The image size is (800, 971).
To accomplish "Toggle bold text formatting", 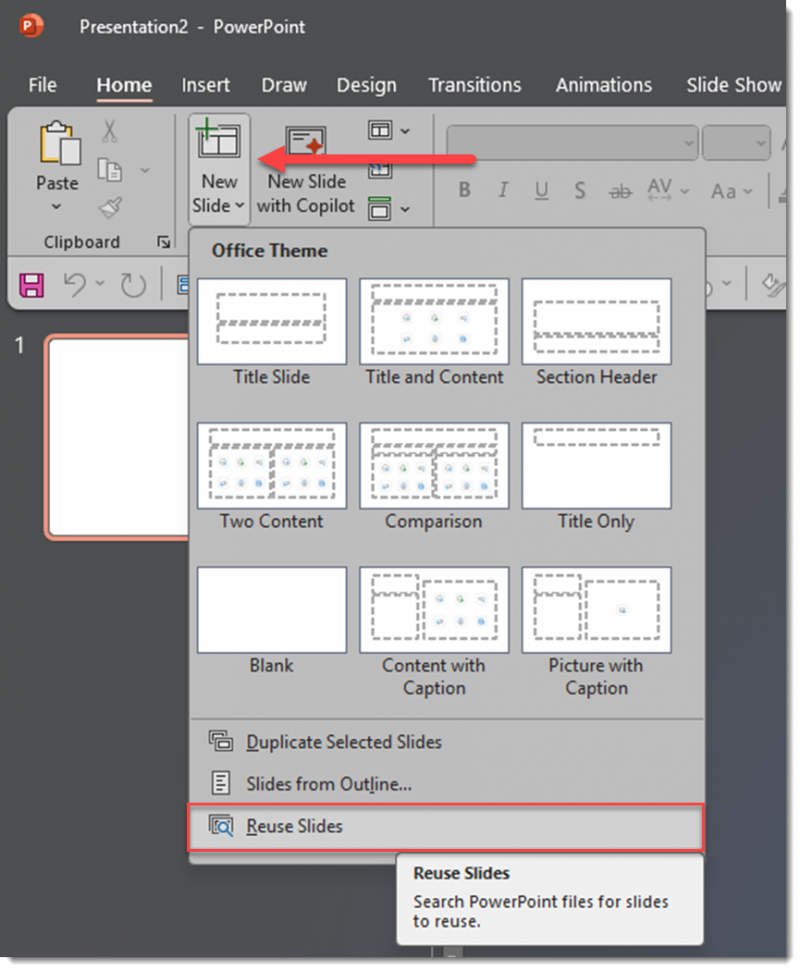I will coord(463,190).
